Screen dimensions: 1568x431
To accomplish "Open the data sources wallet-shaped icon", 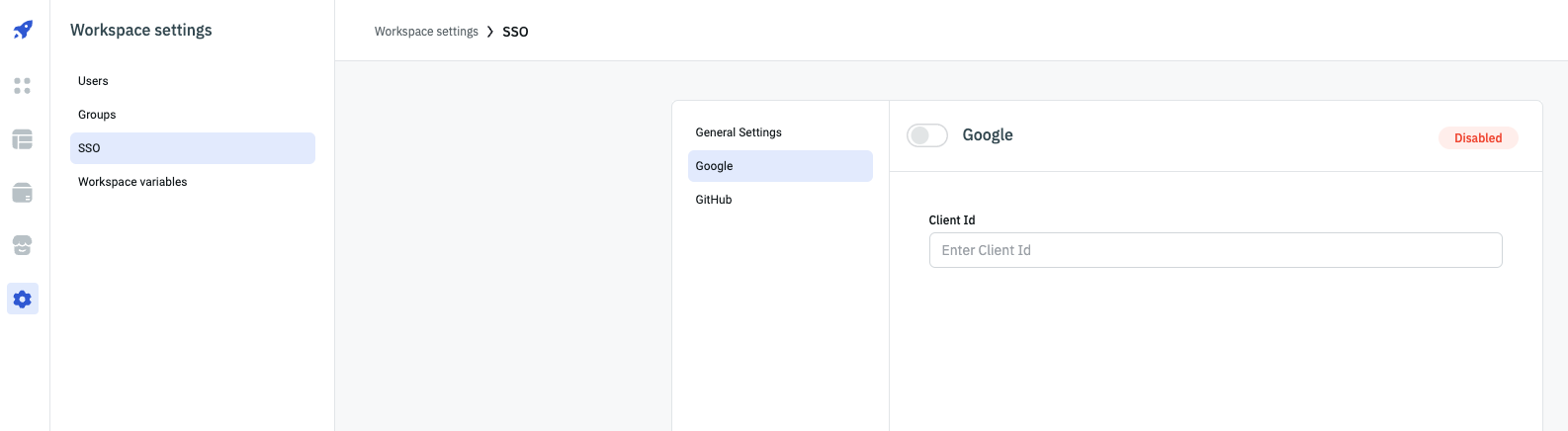I will point(23,193).
